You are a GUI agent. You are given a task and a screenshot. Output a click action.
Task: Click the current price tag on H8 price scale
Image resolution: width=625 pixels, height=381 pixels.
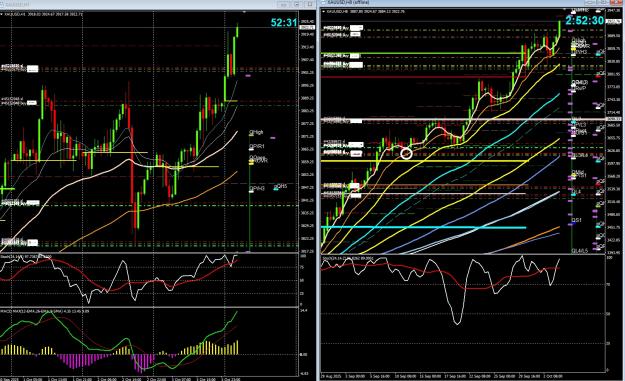614,21
